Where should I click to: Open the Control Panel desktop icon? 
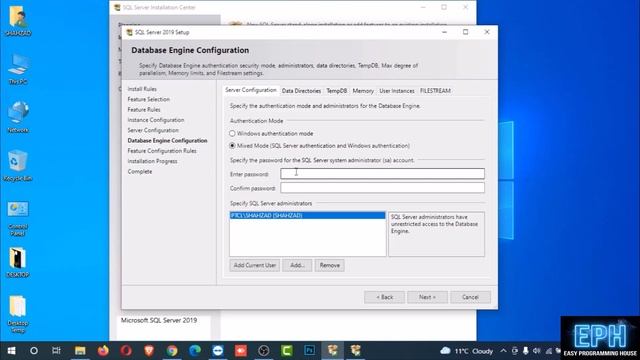[x=18, y=218]
